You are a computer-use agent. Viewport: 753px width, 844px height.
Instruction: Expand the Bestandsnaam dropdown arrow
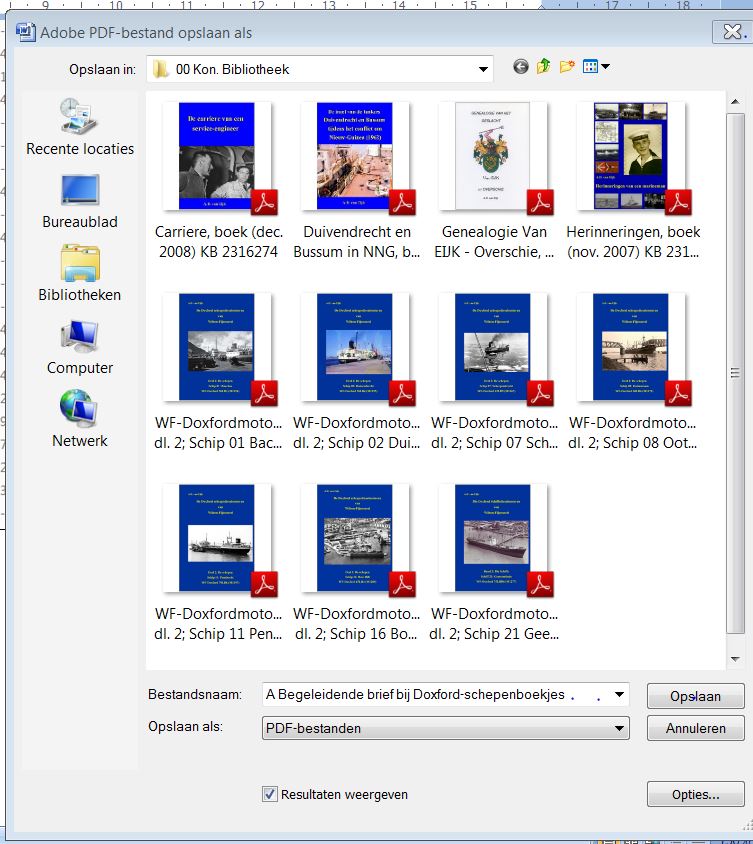[620, 694]
